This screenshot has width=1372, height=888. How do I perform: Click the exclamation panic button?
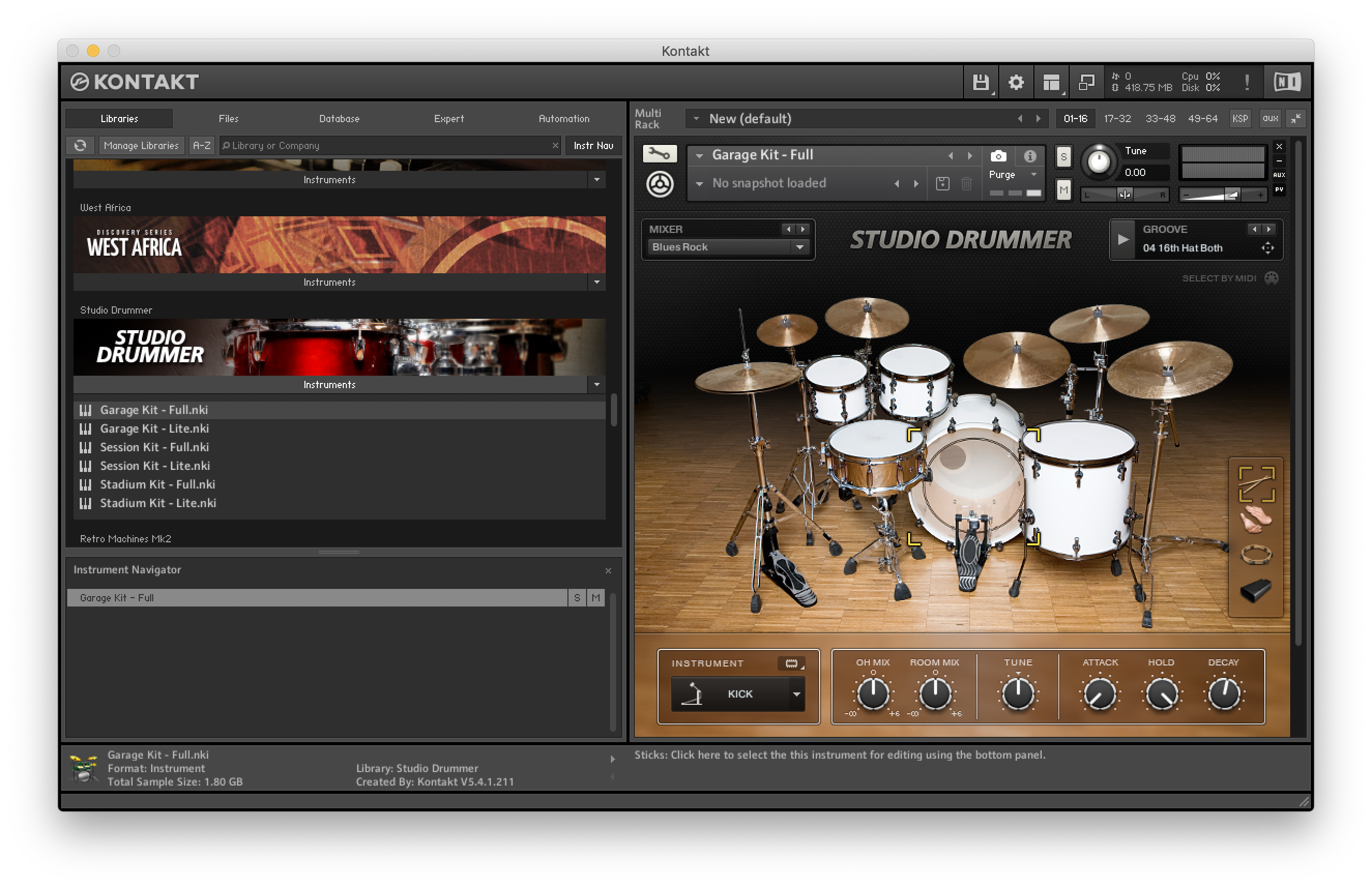point(1247,82)
